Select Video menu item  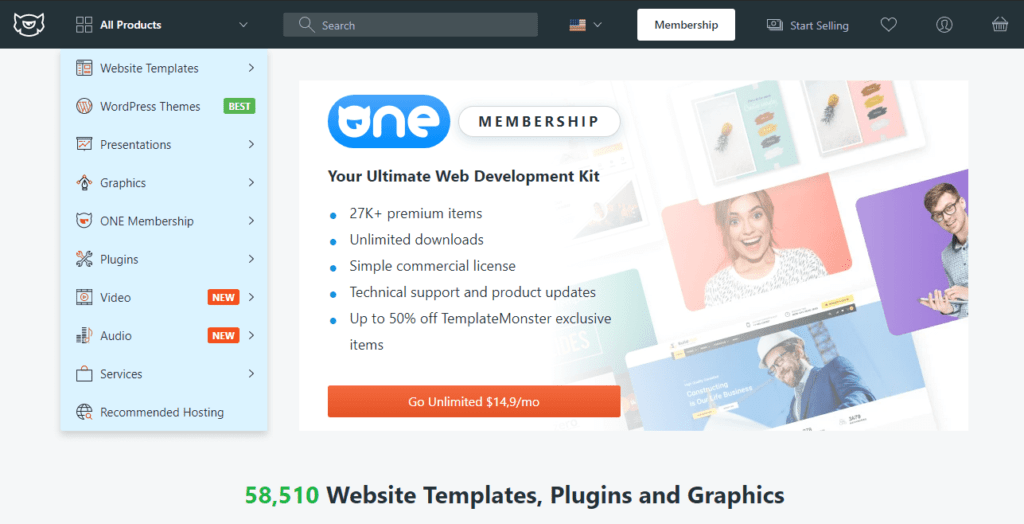point(164,297)
